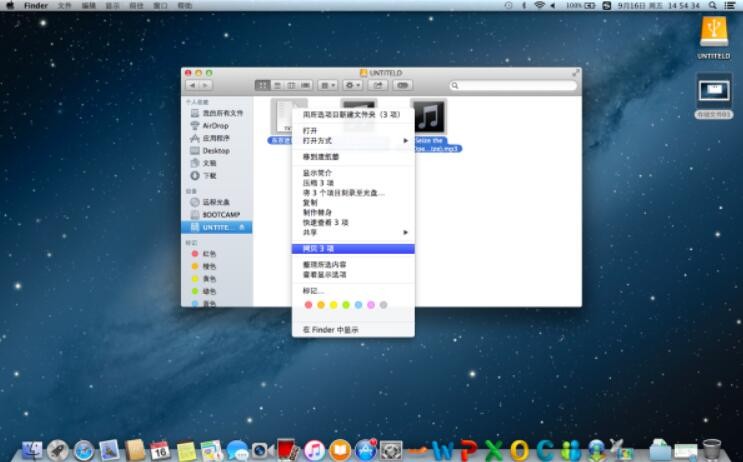Open the Wi-Fi status icon in menu bar
The image size is (743, 462).
[x=539, y=5]
